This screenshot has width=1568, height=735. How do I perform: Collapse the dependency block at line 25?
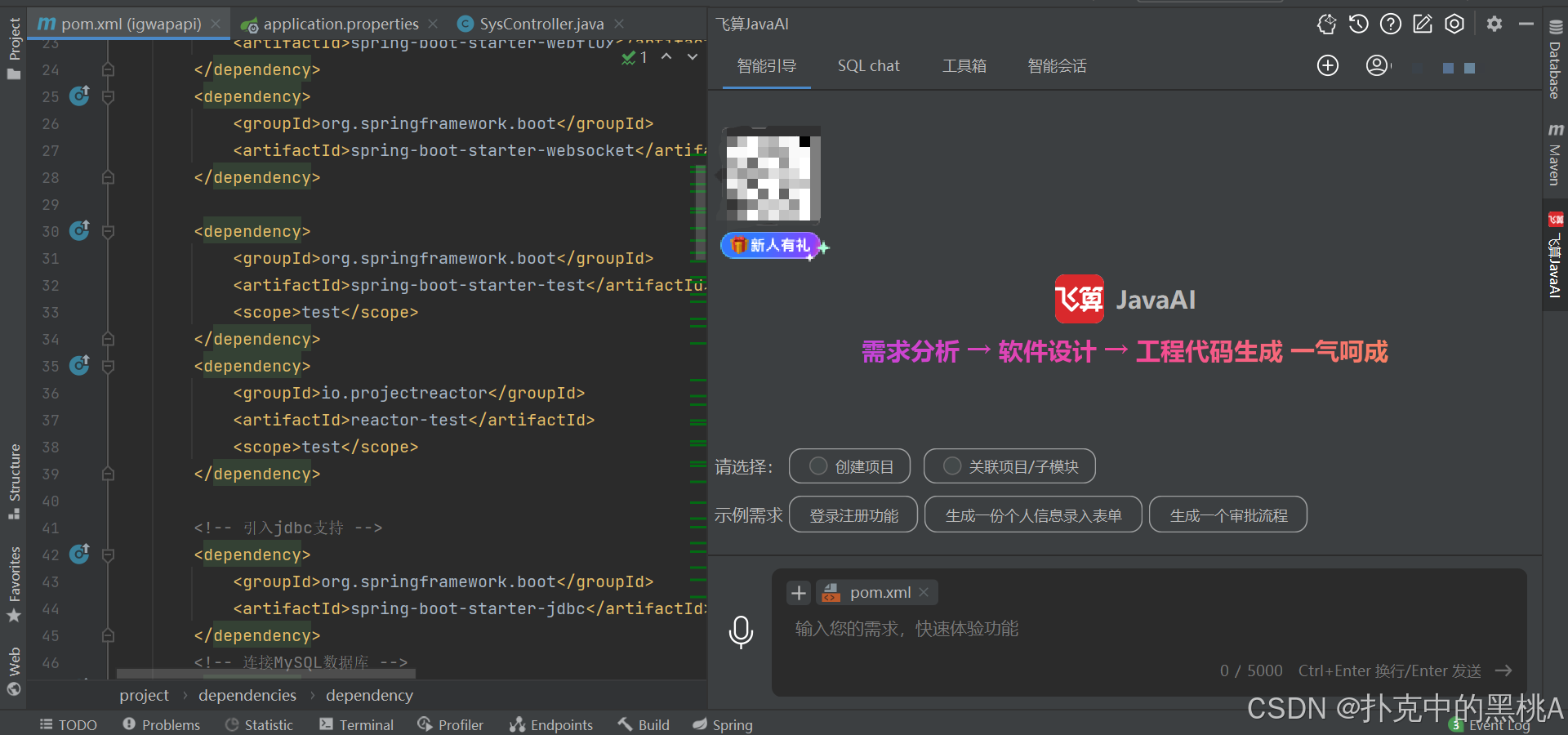point(108,96)
